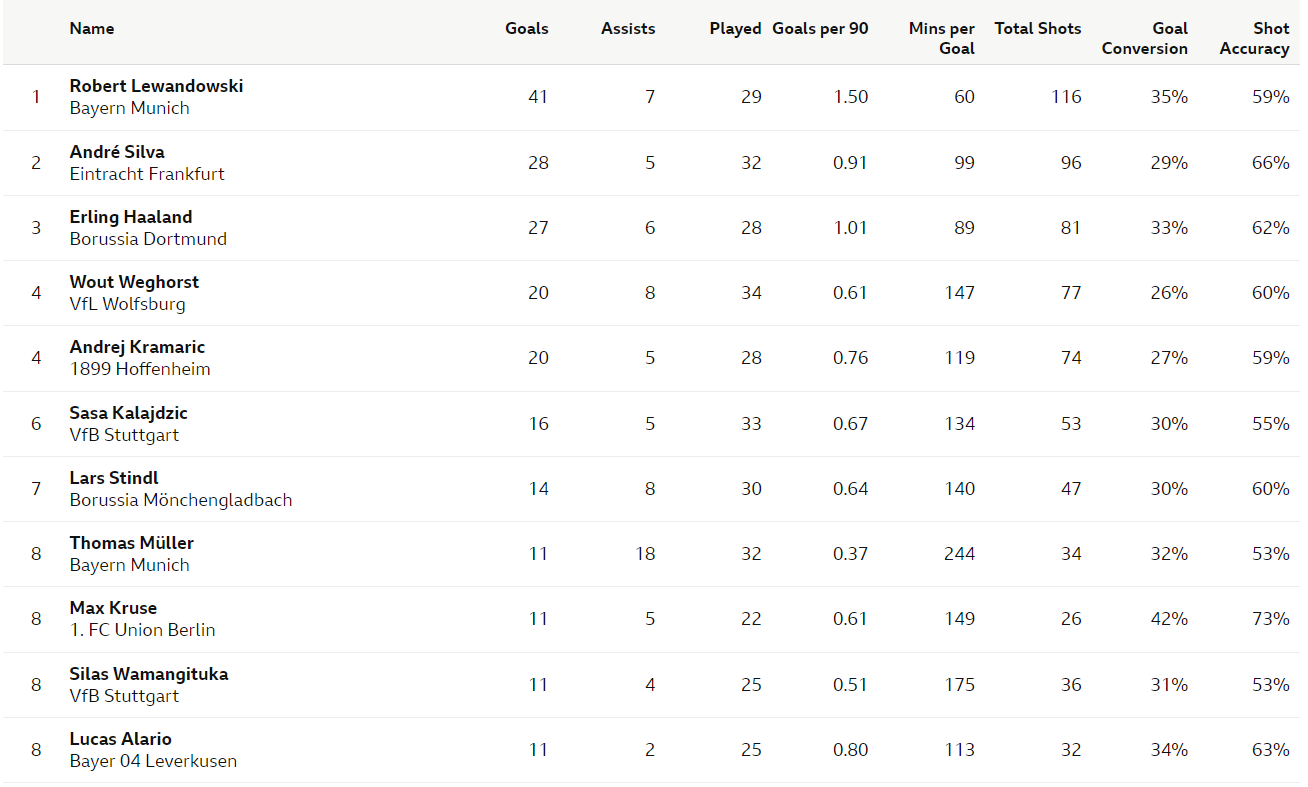Select Lucas Alario's name
This screenshot has height=787, width=1308.
120,739
